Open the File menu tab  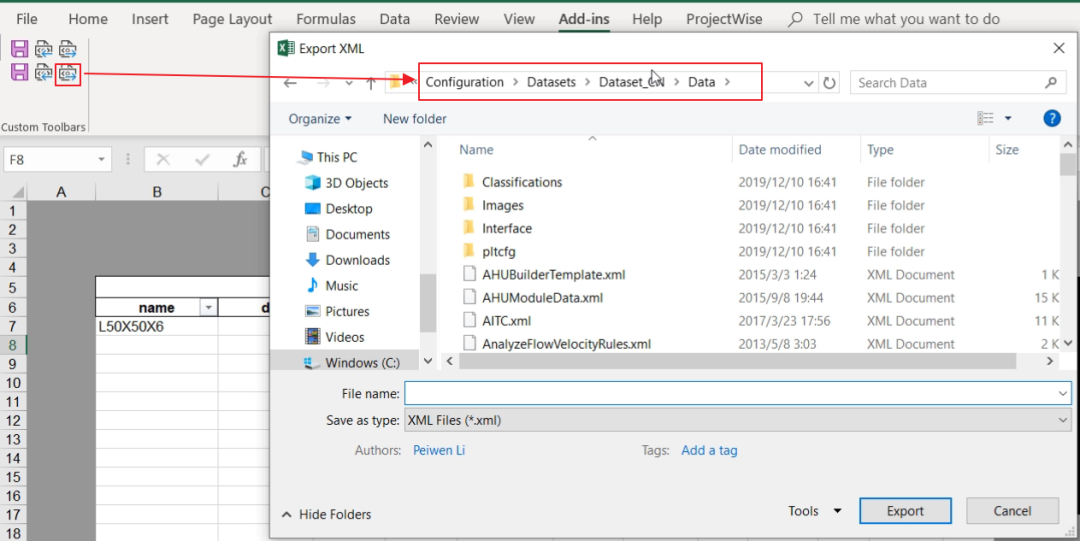coord(27,19)
